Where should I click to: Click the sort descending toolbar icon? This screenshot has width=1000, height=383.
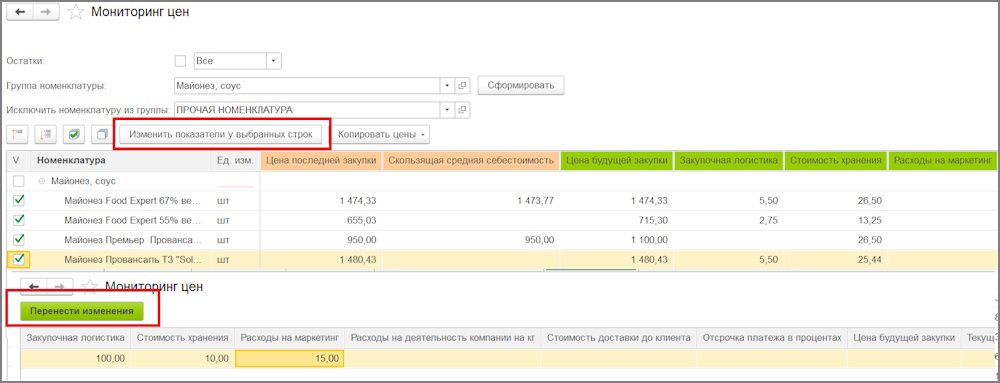[x=46, y=134]
